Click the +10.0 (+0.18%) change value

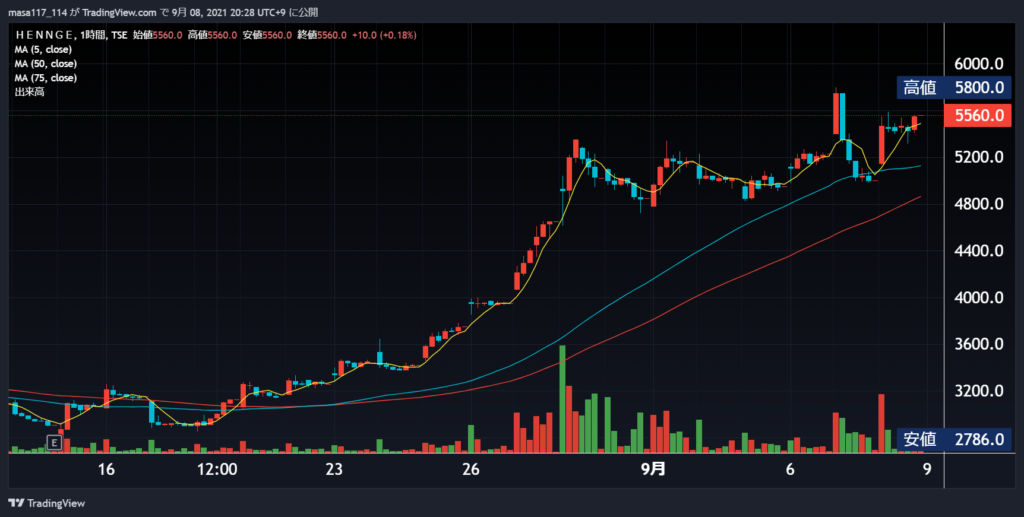[384, 35]
